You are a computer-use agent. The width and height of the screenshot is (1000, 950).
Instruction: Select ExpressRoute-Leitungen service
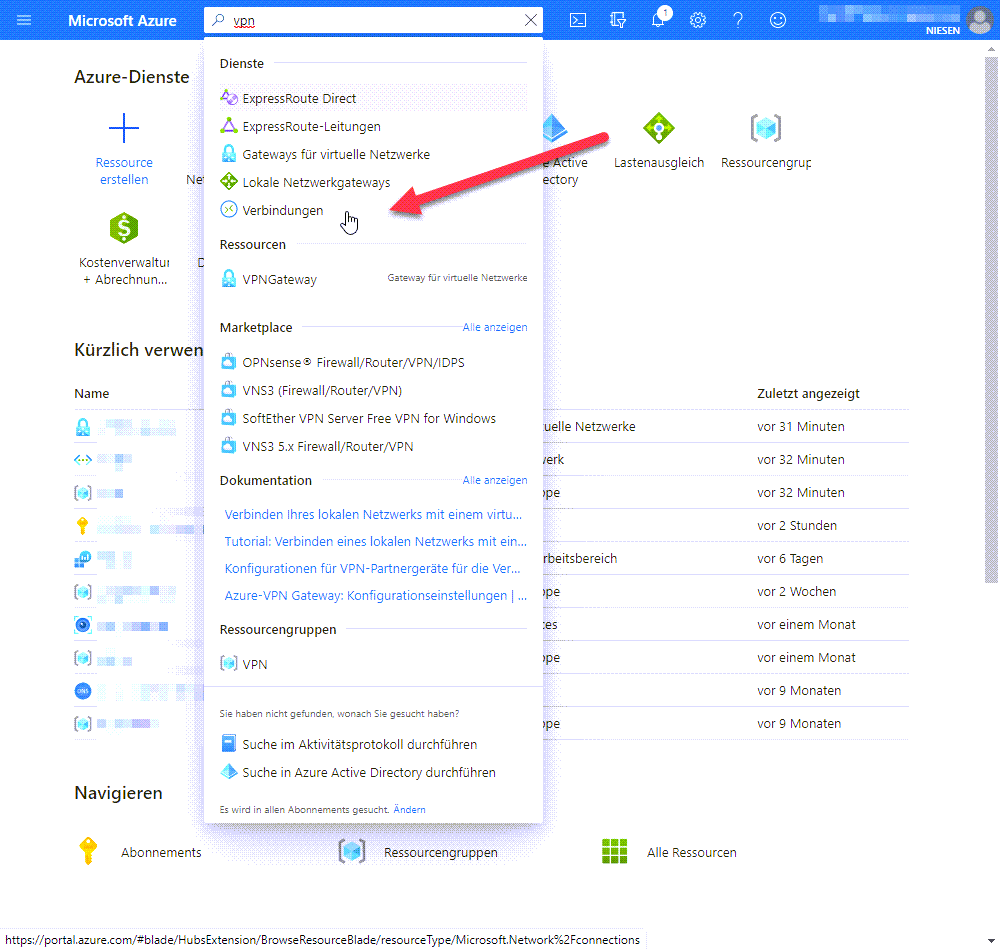373,126
